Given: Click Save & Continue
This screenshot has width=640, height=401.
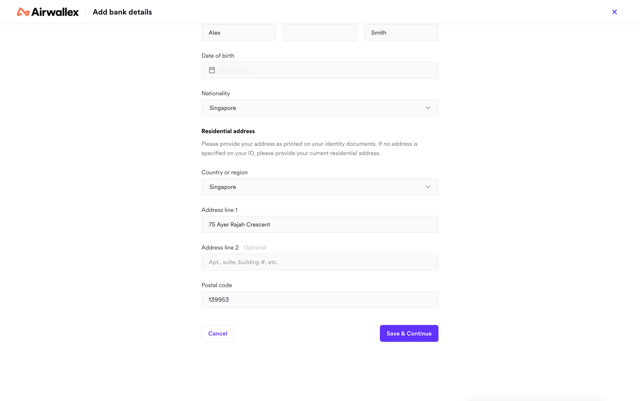Looking at the screenshot, I should click(409, 333).
